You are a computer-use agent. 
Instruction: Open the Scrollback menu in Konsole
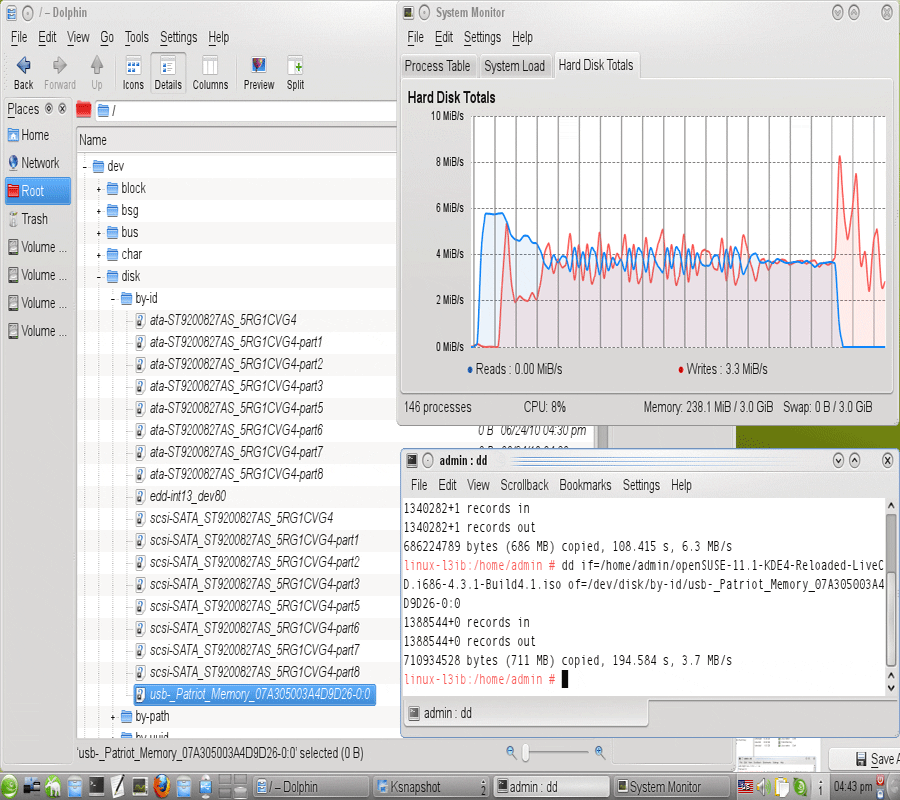pos(524,486)
